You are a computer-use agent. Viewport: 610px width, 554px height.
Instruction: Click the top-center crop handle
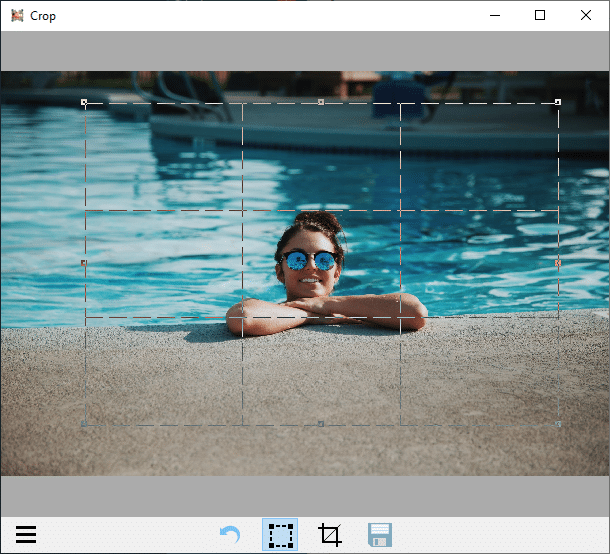click(x=320, y=102)
